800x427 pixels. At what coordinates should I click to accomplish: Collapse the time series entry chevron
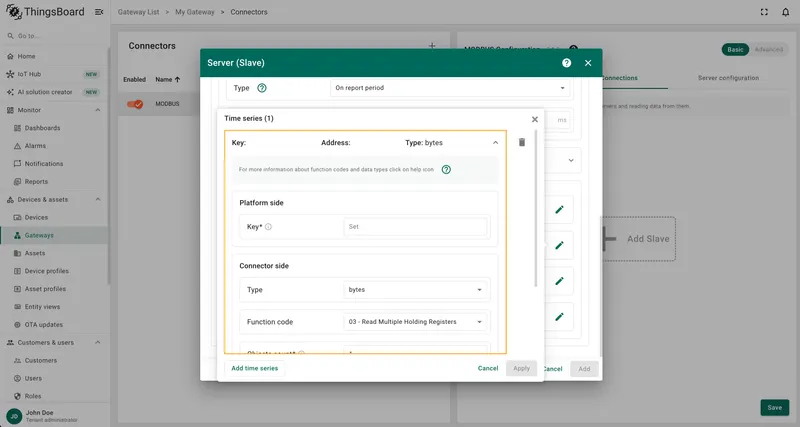[x=495, y=143]
